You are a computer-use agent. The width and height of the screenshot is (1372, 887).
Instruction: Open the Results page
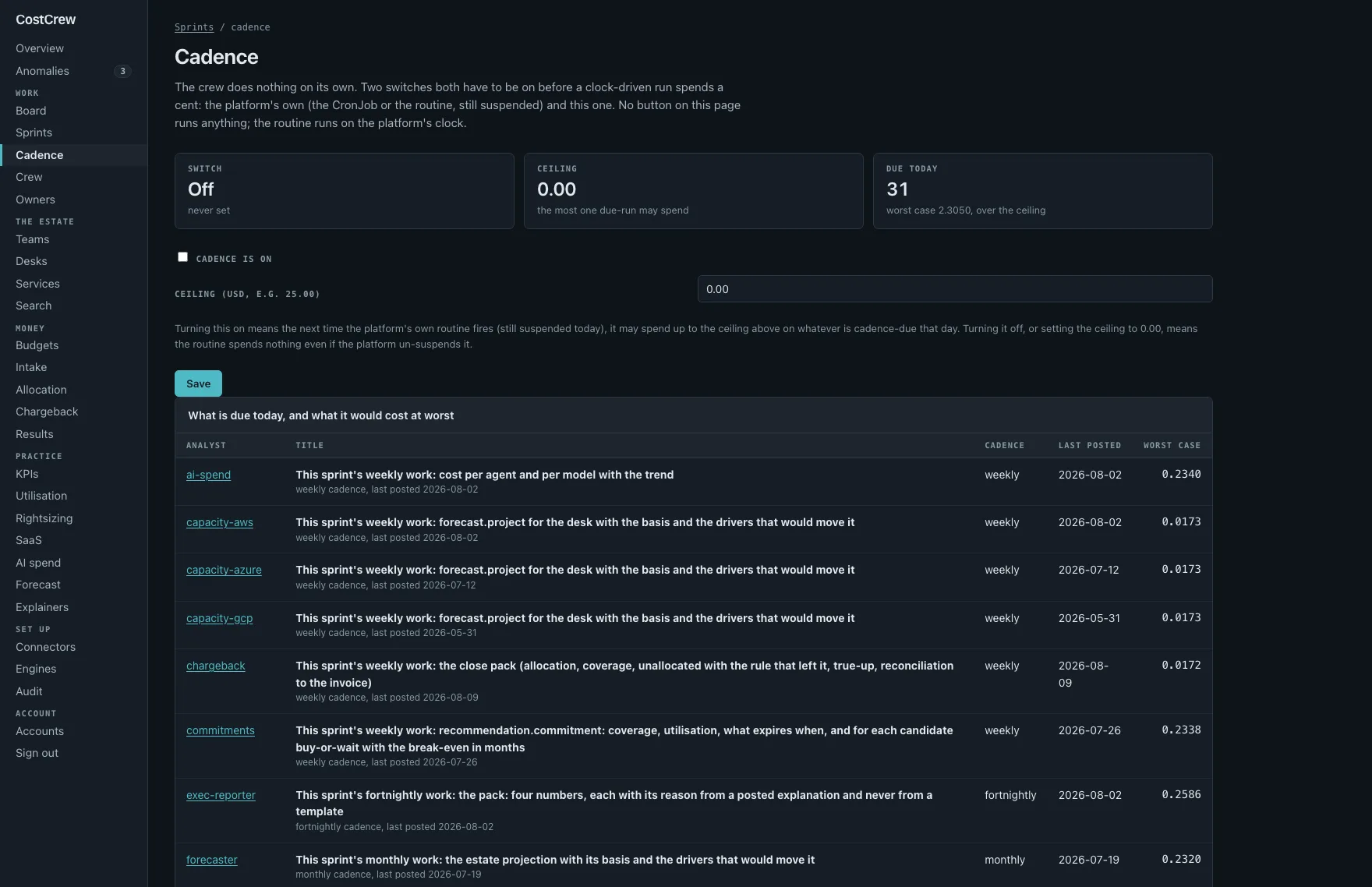pos(73,434)
